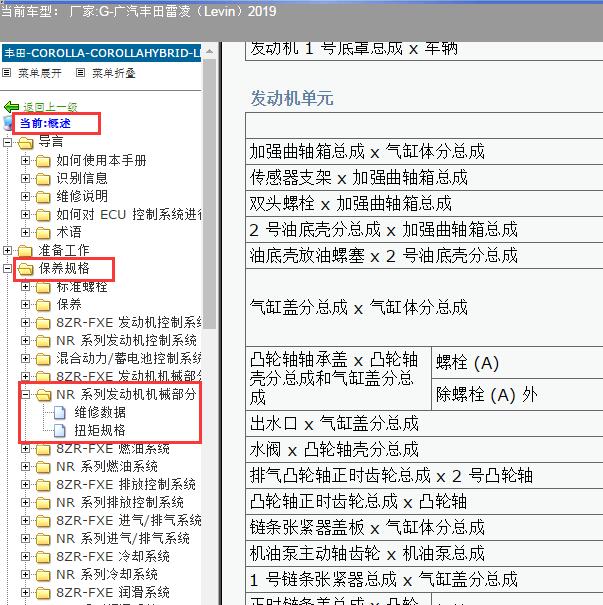Expand the 维修说明 node

(25, 196)
